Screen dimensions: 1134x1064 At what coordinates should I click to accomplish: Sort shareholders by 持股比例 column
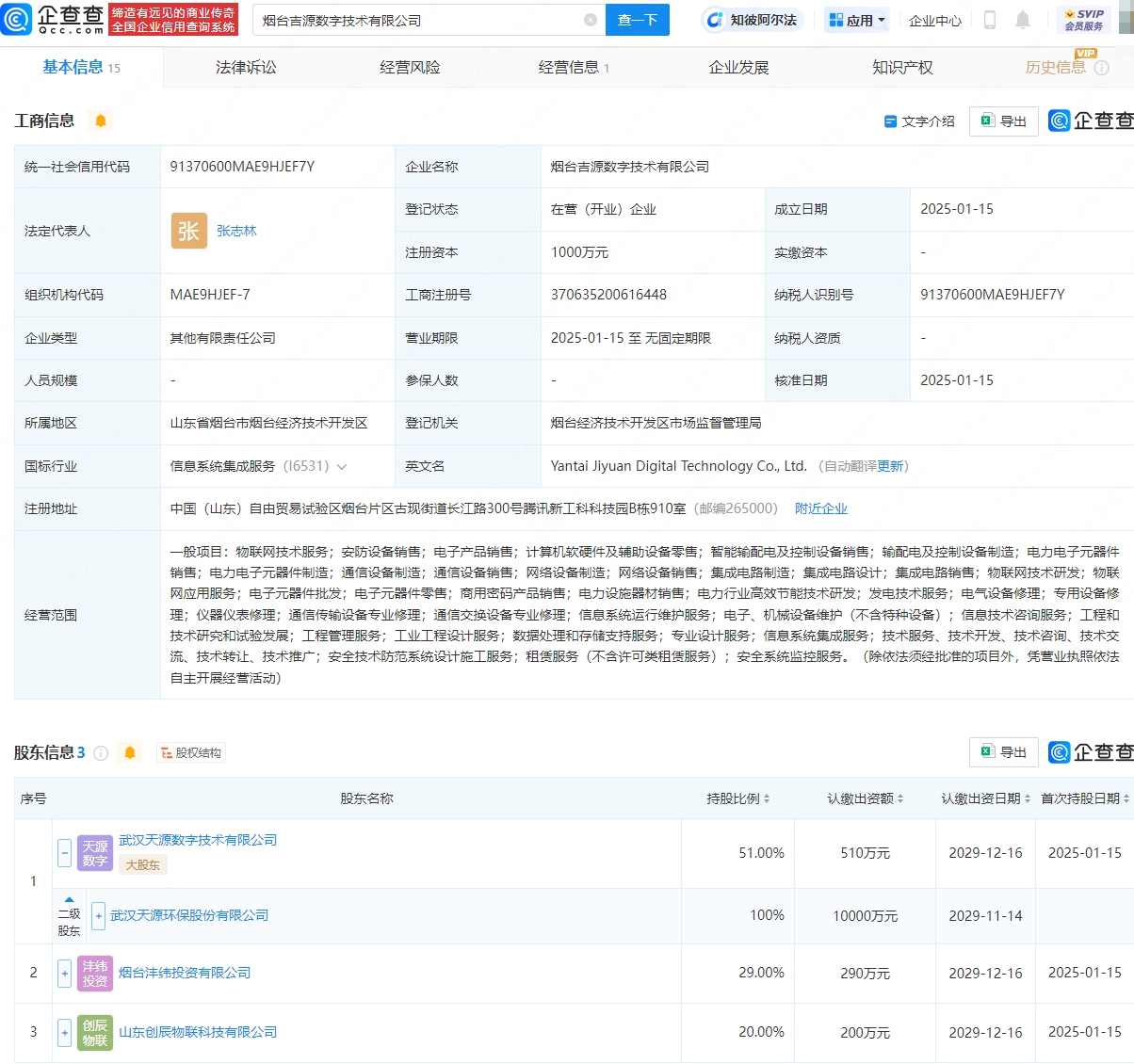click(x=736, y=798)
